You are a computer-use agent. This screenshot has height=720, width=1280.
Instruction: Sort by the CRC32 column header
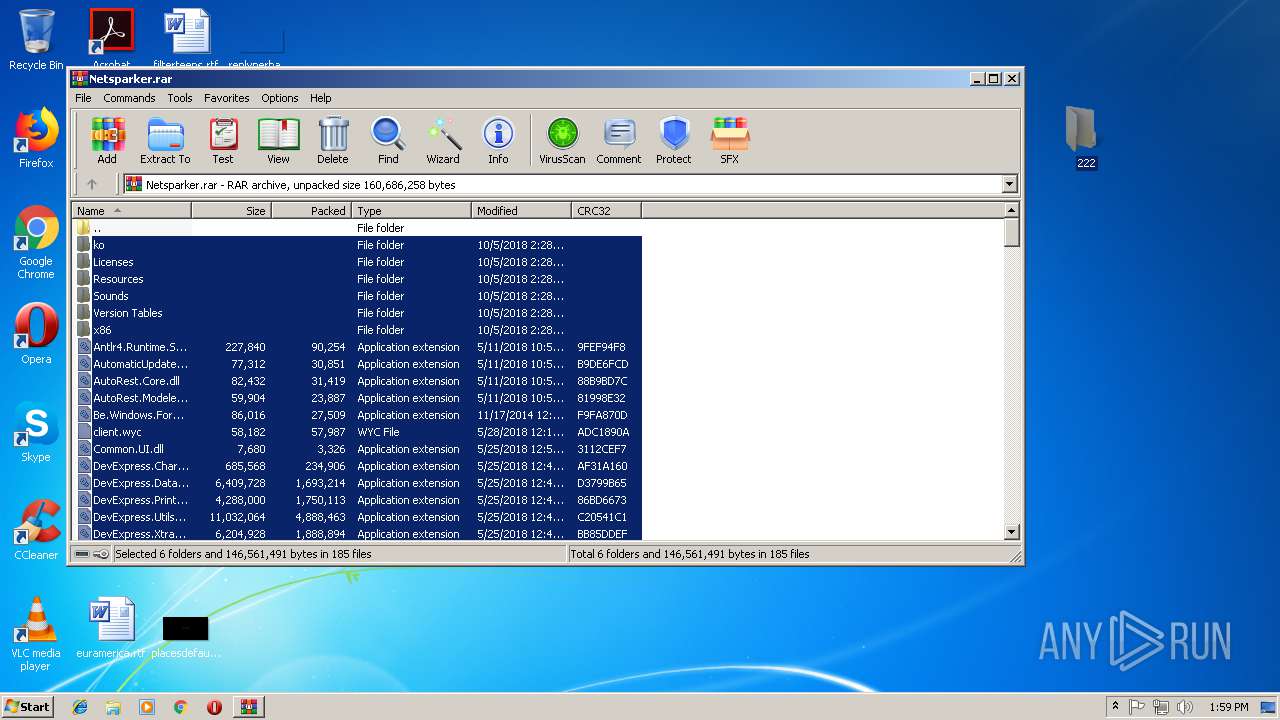tap(607, 211)
